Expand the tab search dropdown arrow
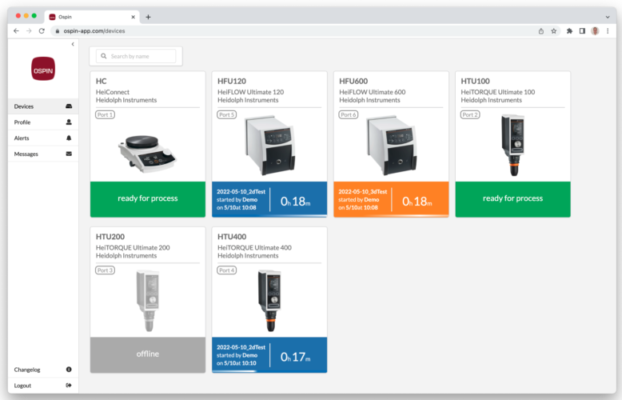Viewport: 622px width, 400px height. (608, 17)
